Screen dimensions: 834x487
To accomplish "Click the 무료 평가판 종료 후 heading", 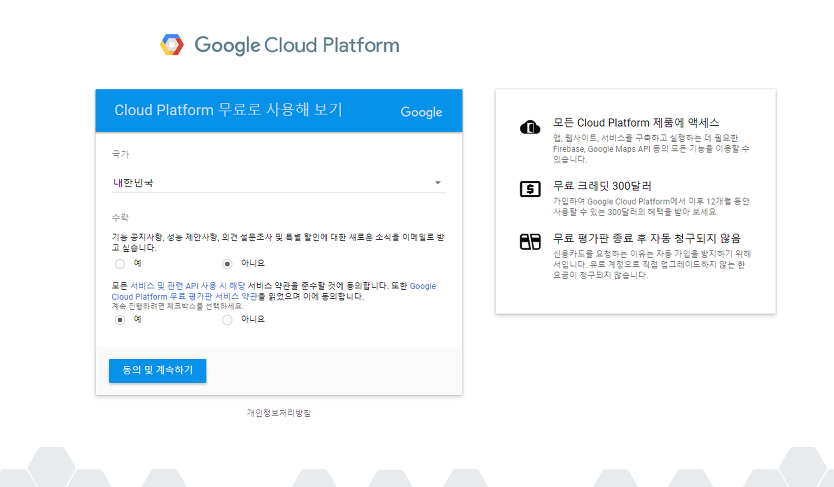I will coord(646,238).
